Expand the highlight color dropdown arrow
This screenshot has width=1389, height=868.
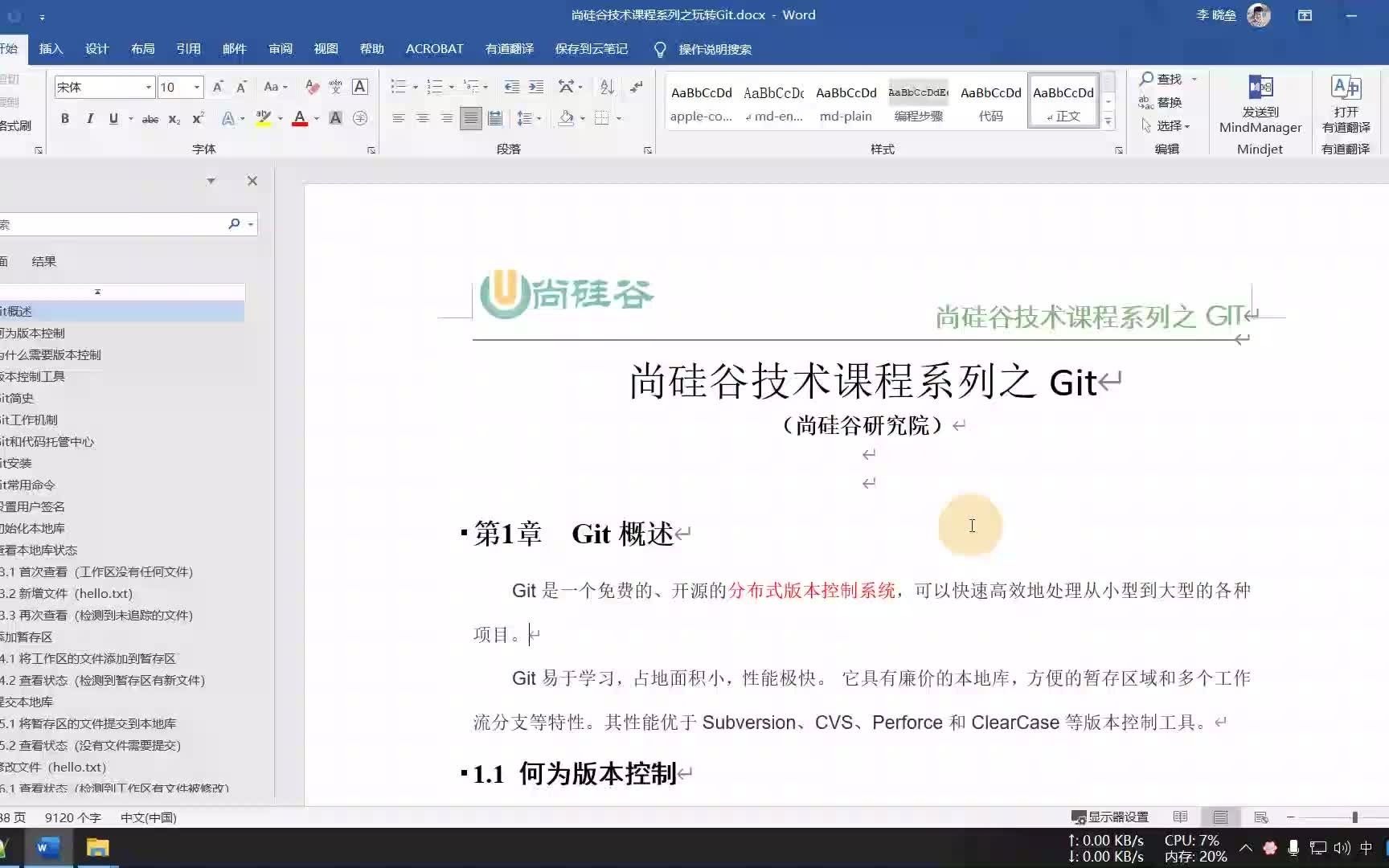pos(280,119)
